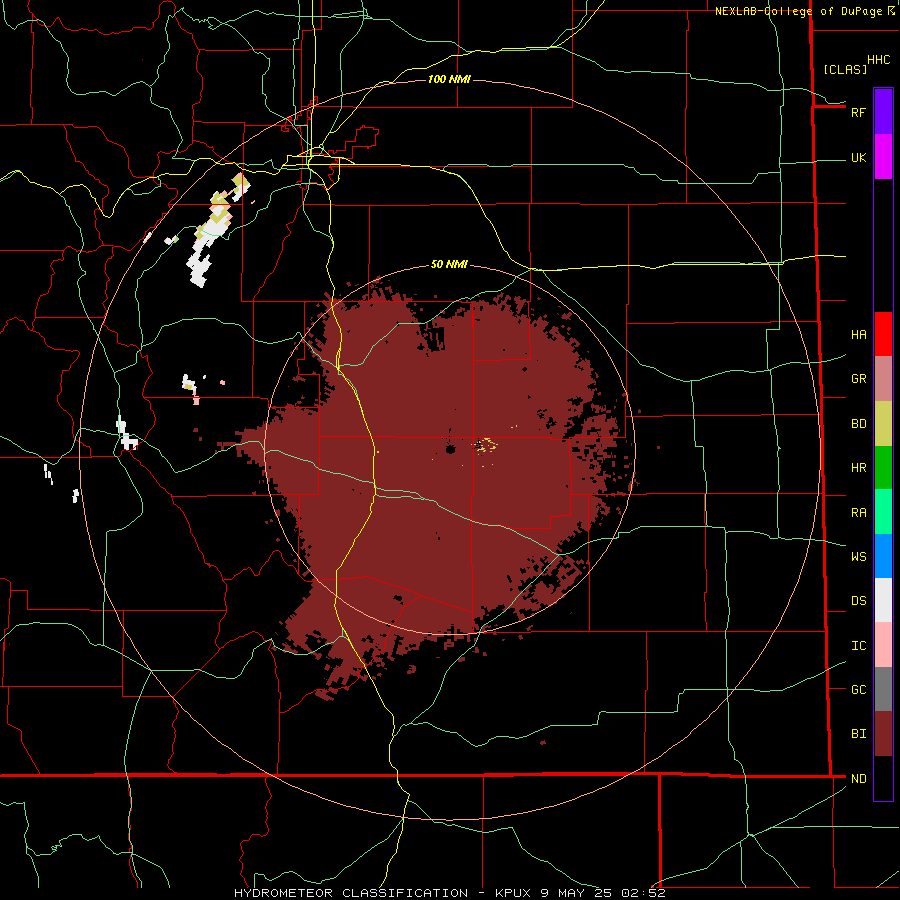Click the UK legend label

[858, 158]
